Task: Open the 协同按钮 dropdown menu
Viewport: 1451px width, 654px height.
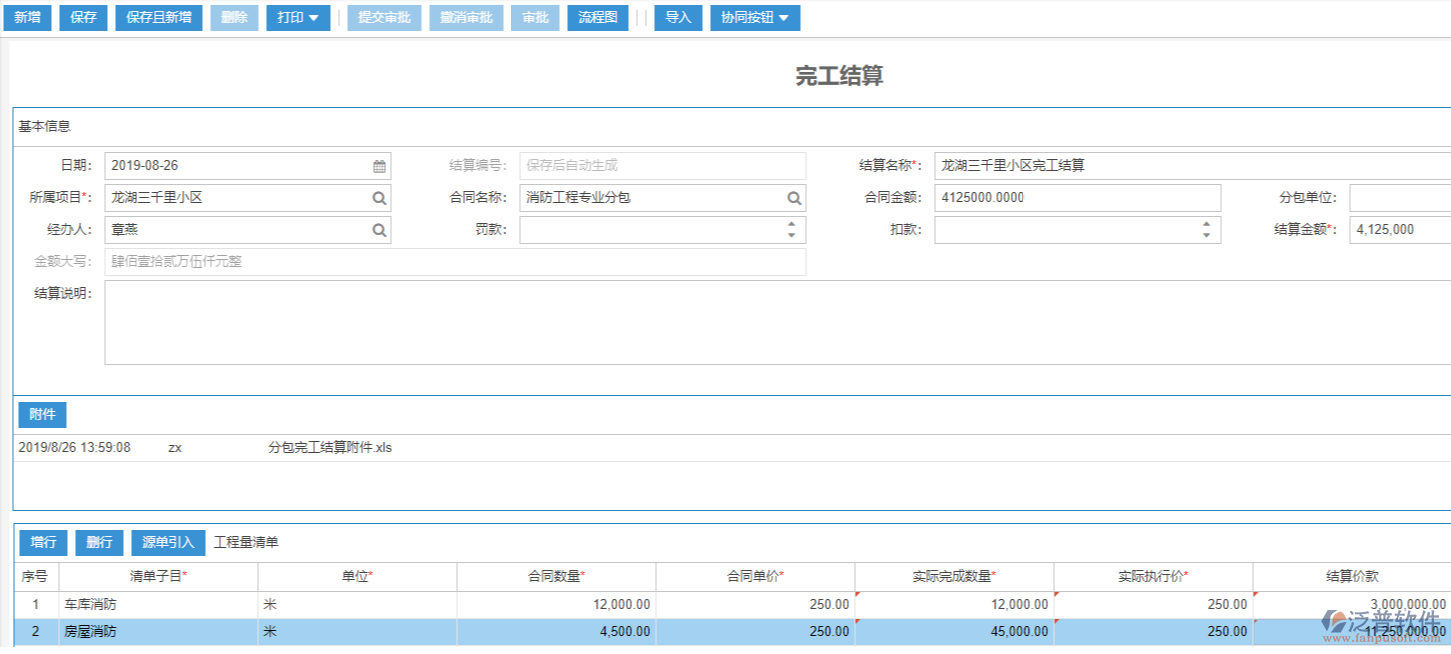Action: coord(755,18)
